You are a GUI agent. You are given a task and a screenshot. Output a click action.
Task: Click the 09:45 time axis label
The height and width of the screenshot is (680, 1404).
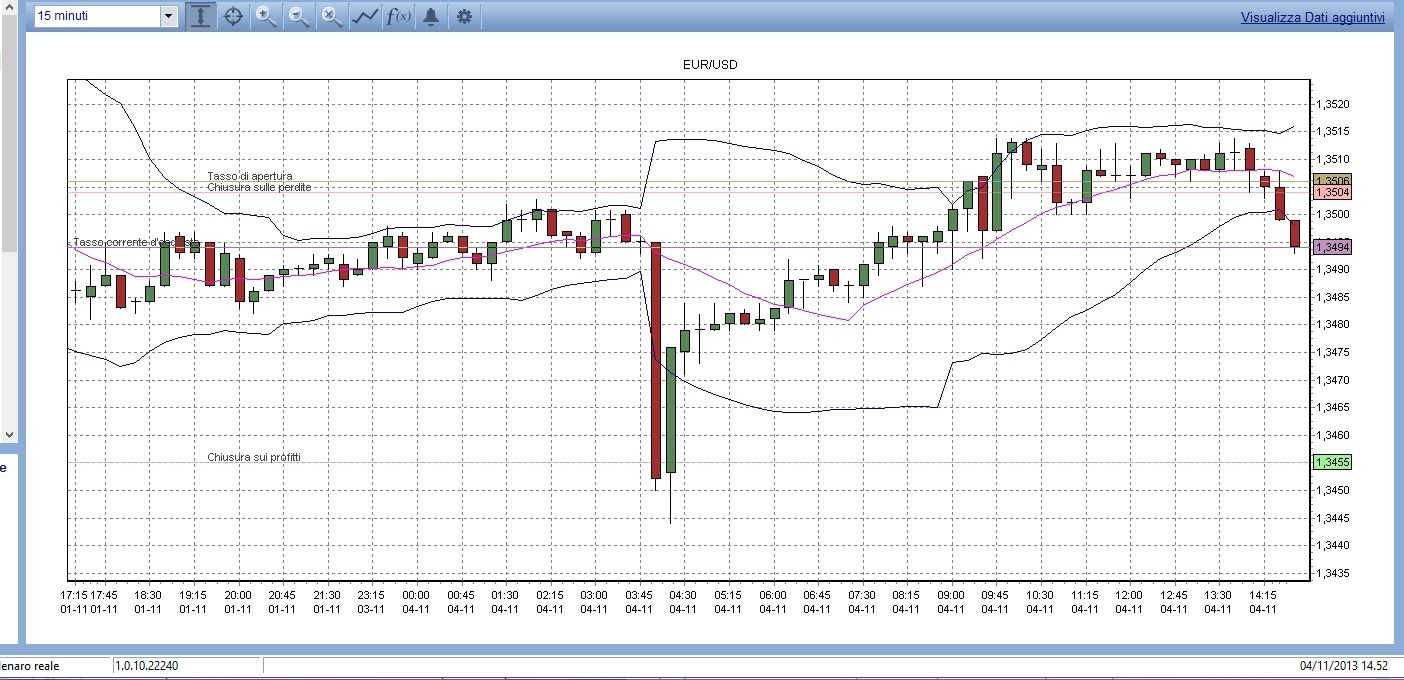pyautogui.click(x=995, y=601)
